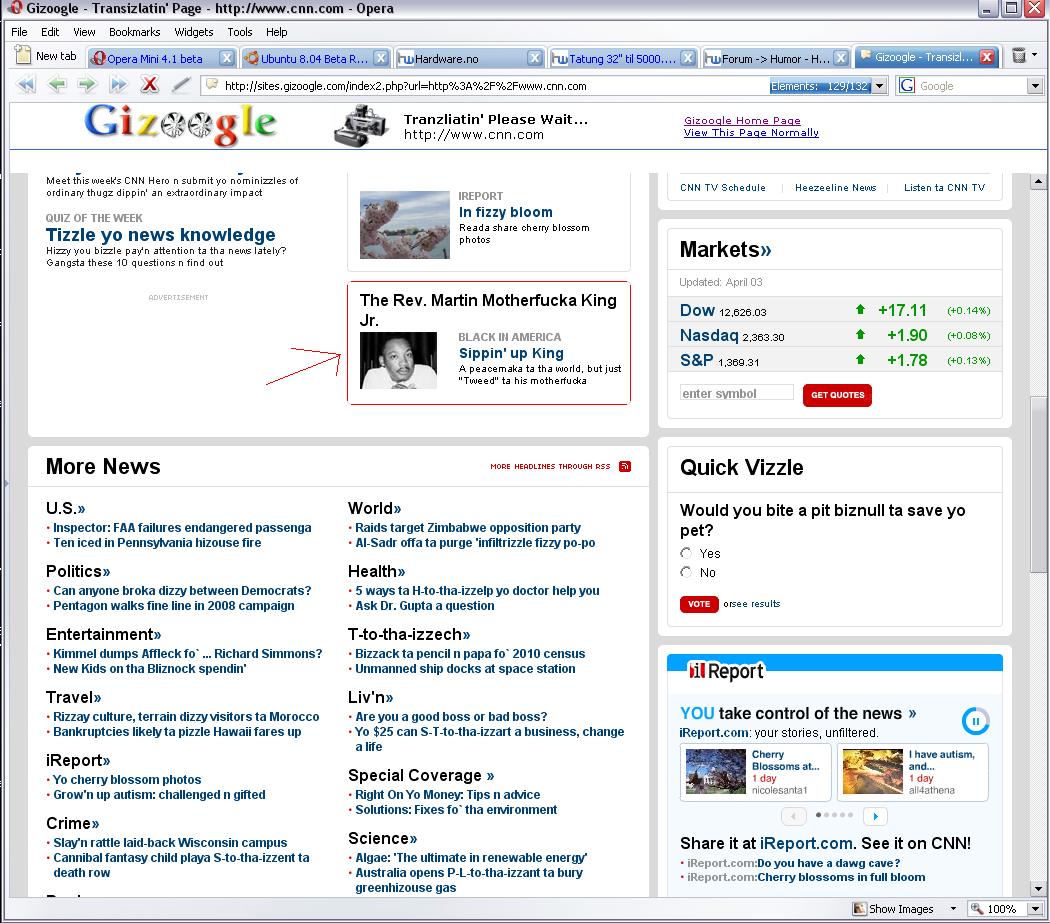Click the Gizoogle logo

tap(180, 125)
